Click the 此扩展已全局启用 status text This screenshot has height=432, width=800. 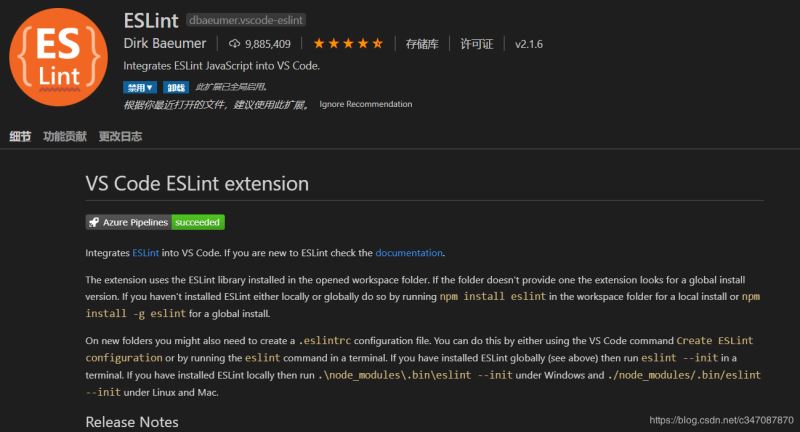231,87
